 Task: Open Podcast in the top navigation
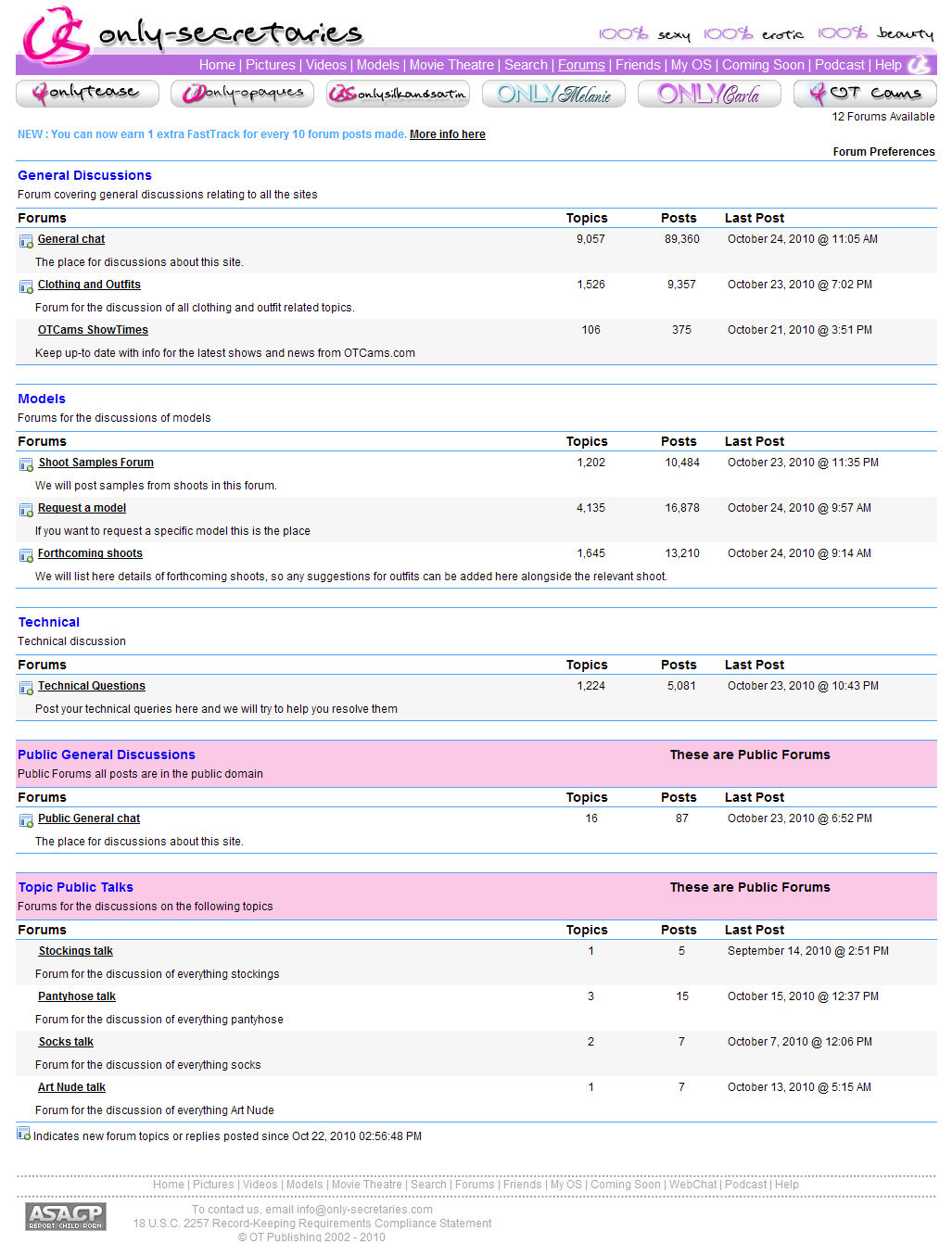(840, 65)
